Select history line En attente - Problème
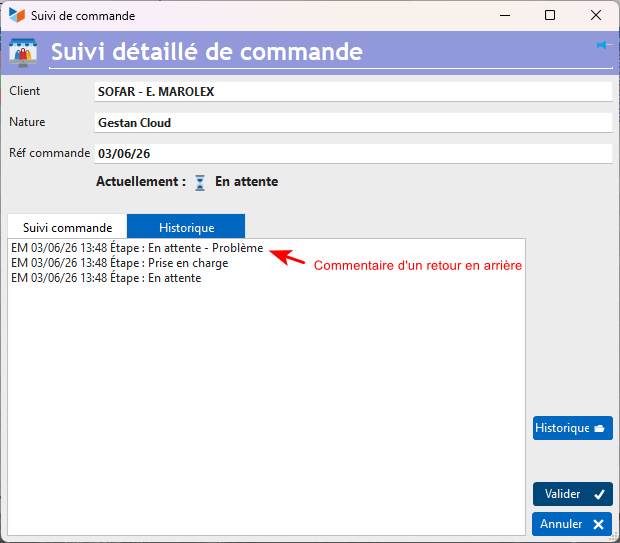 [x=137, y=248]
